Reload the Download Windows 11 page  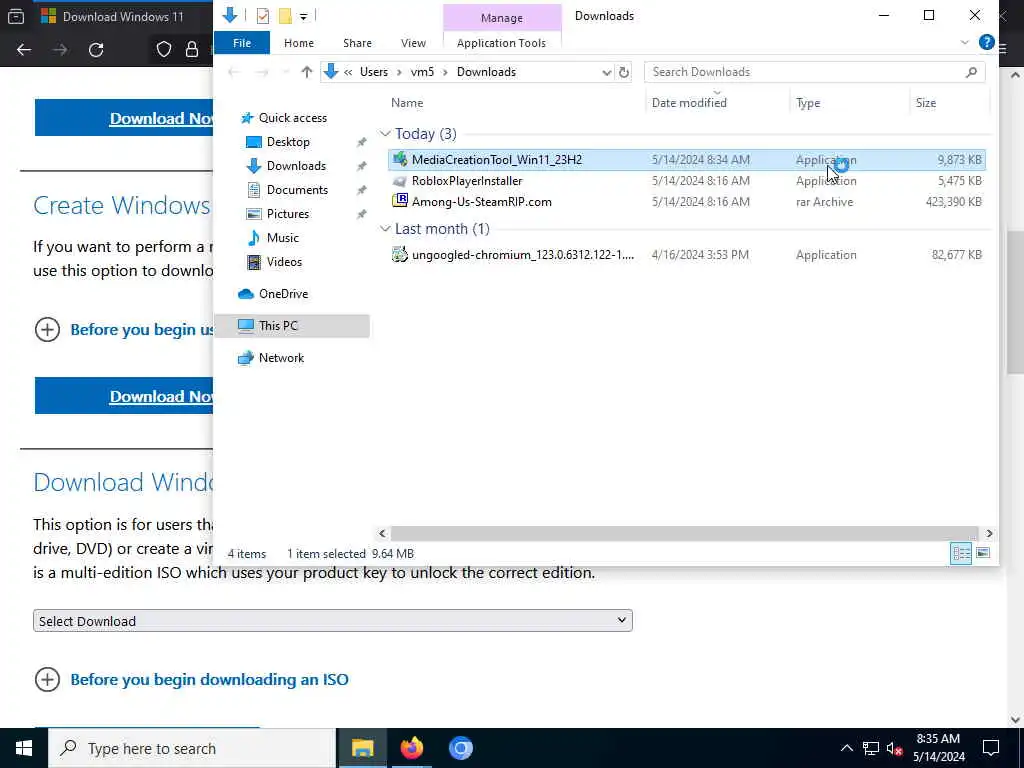point(96,50)
